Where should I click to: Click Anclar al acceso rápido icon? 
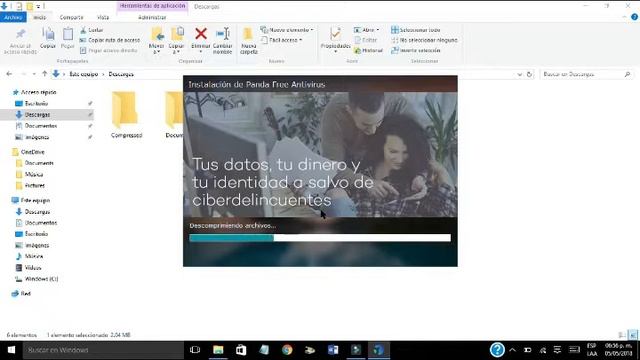pos(20,34)
